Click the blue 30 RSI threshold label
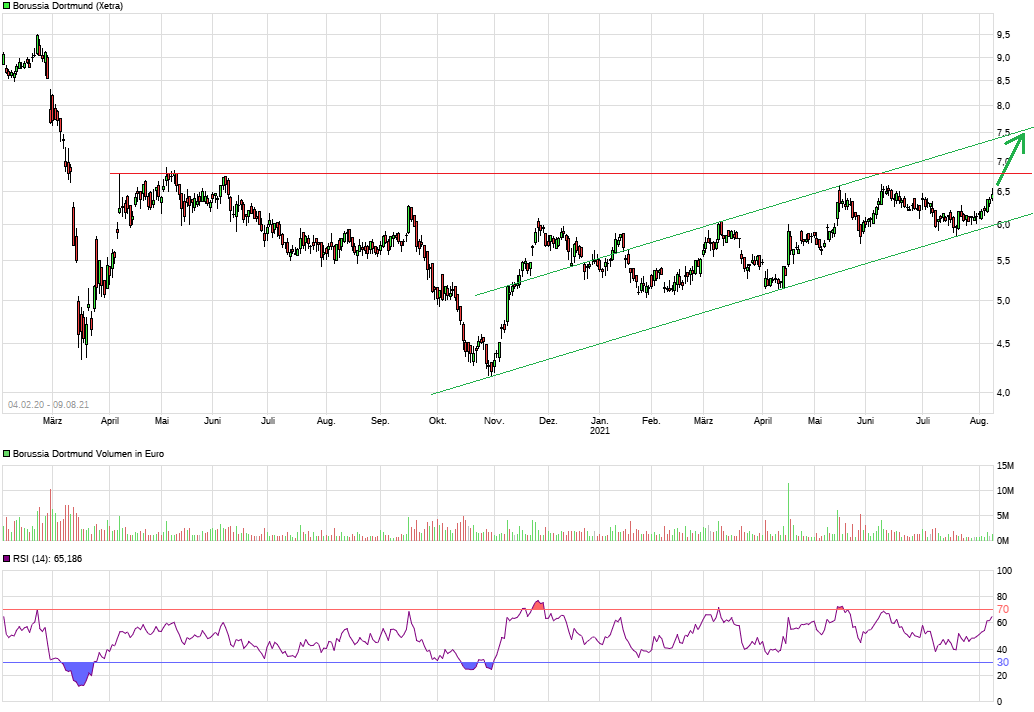The height and width of the screenshot is (712, 1034). click(1002, 663)
